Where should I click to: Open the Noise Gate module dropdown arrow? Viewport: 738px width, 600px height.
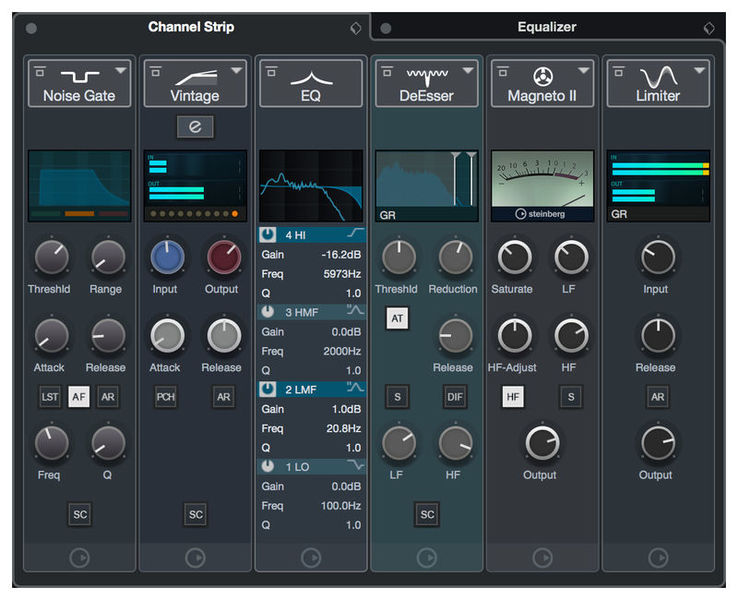pos(121,70)
